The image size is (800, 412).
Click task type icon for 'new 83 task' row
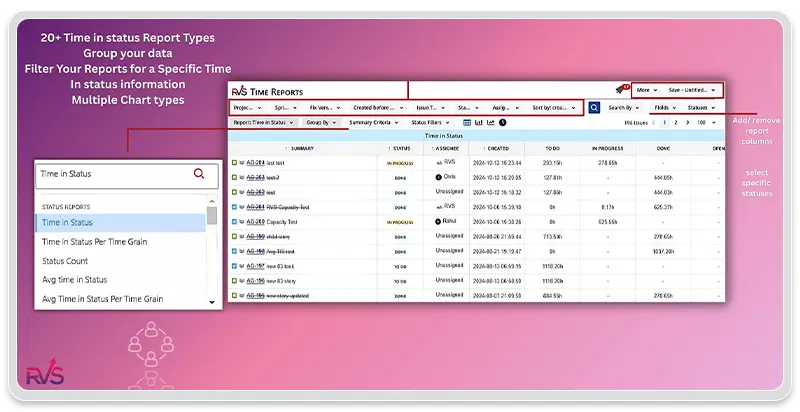pyautogui.click(x=234, y=266)
